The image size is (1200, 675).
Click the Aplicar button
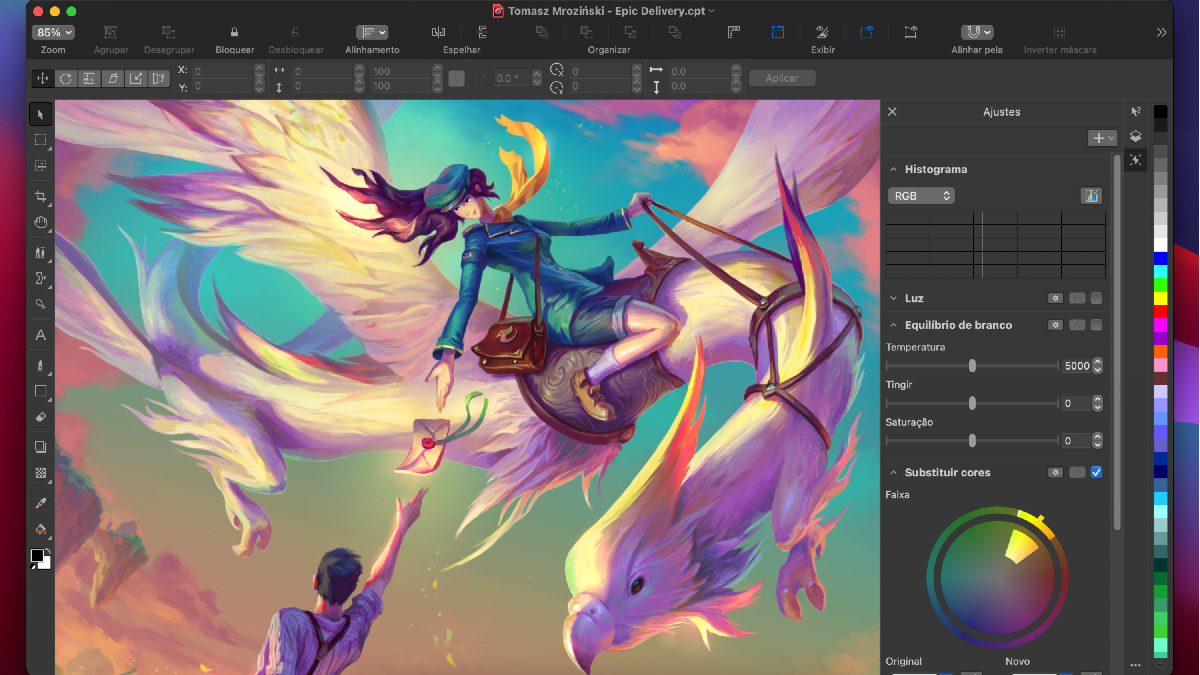click(x=782, y=78)
